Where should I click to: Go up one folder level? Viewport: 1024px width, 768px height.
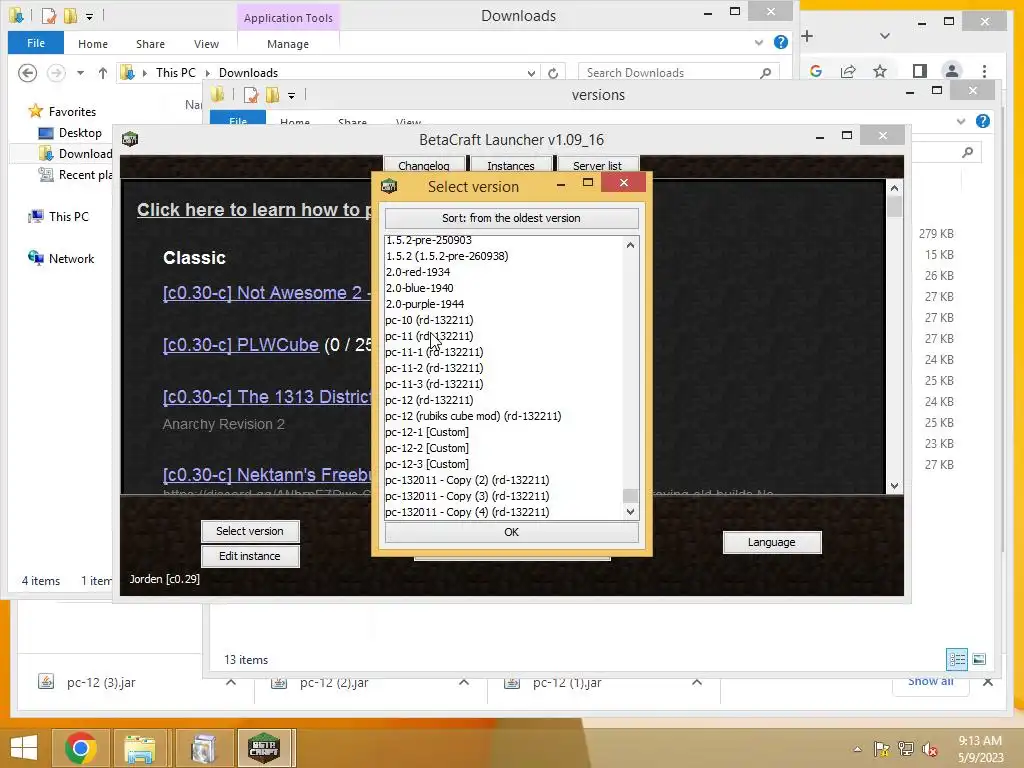(x=103, y=73)
